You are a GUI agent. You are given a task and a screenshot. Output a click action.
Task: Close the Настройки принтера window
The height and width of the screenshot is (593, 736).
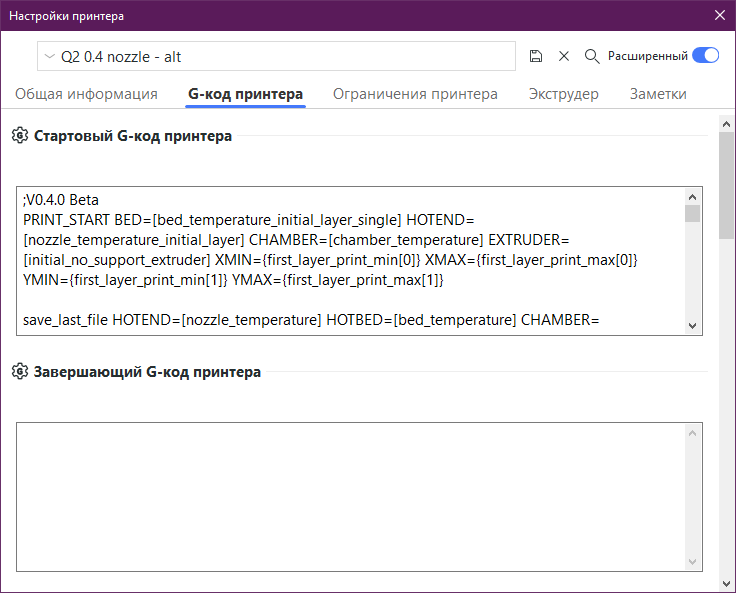point(719,14)
